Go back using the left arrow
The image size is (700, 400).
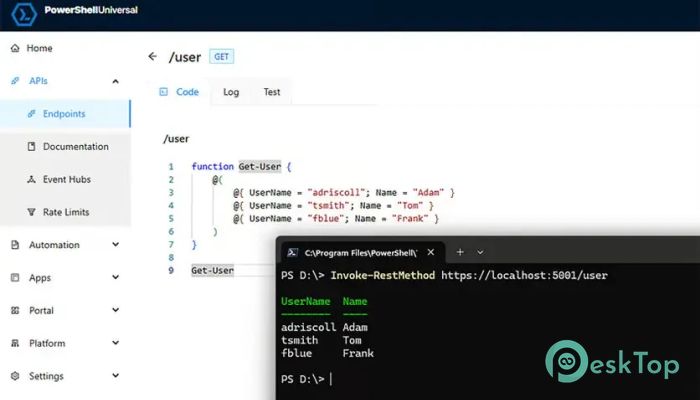coord(153,56)
